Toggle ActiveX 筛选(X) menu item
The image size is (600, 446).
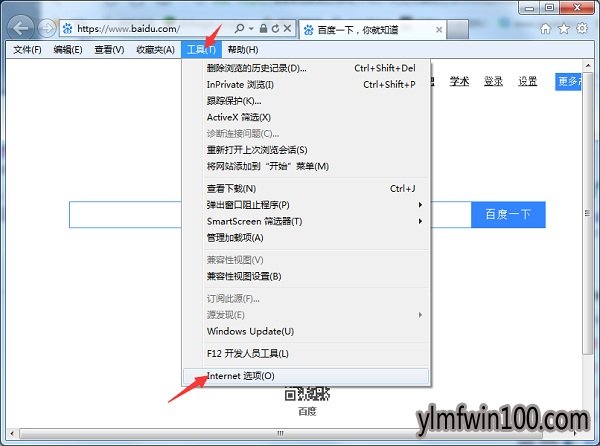coord(306,117)
